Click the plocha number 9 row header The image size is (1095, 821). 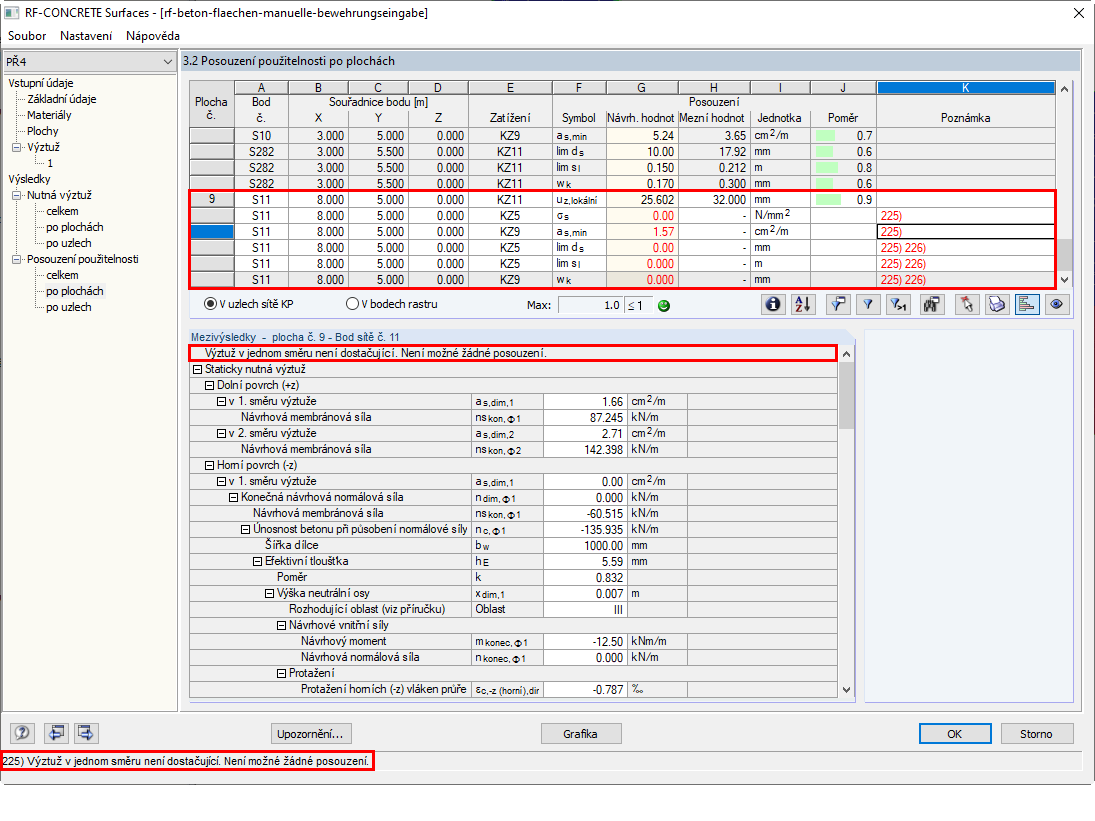click(x=212, y=200)
